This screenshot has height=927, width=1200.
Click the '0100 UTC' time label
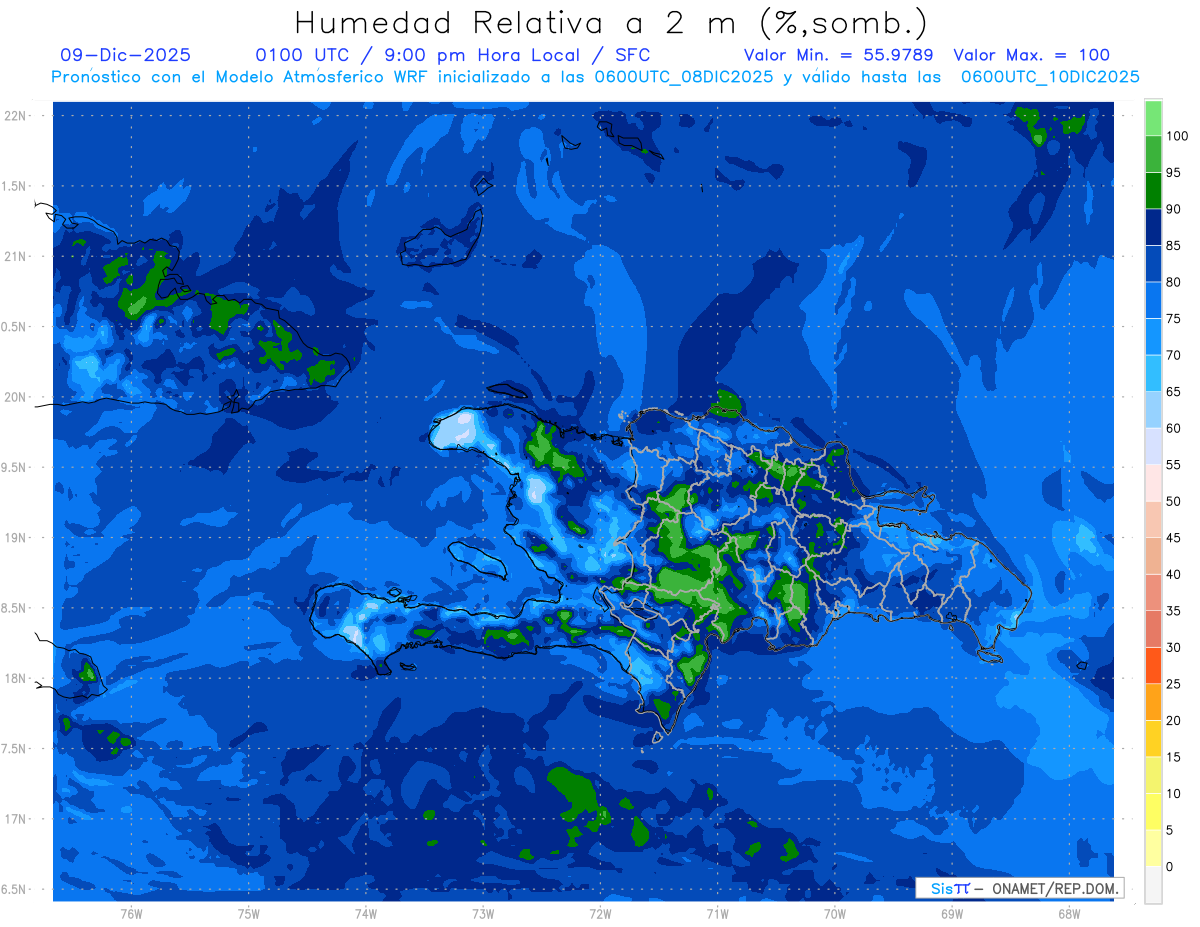(300, 56)
